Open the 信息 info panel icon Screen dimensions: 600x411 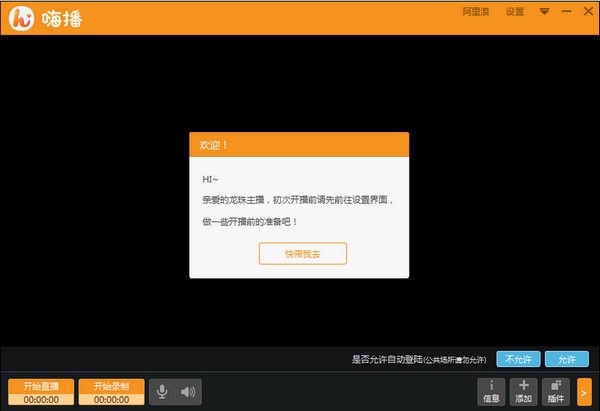pyautogui.click(x=491, y=391)
